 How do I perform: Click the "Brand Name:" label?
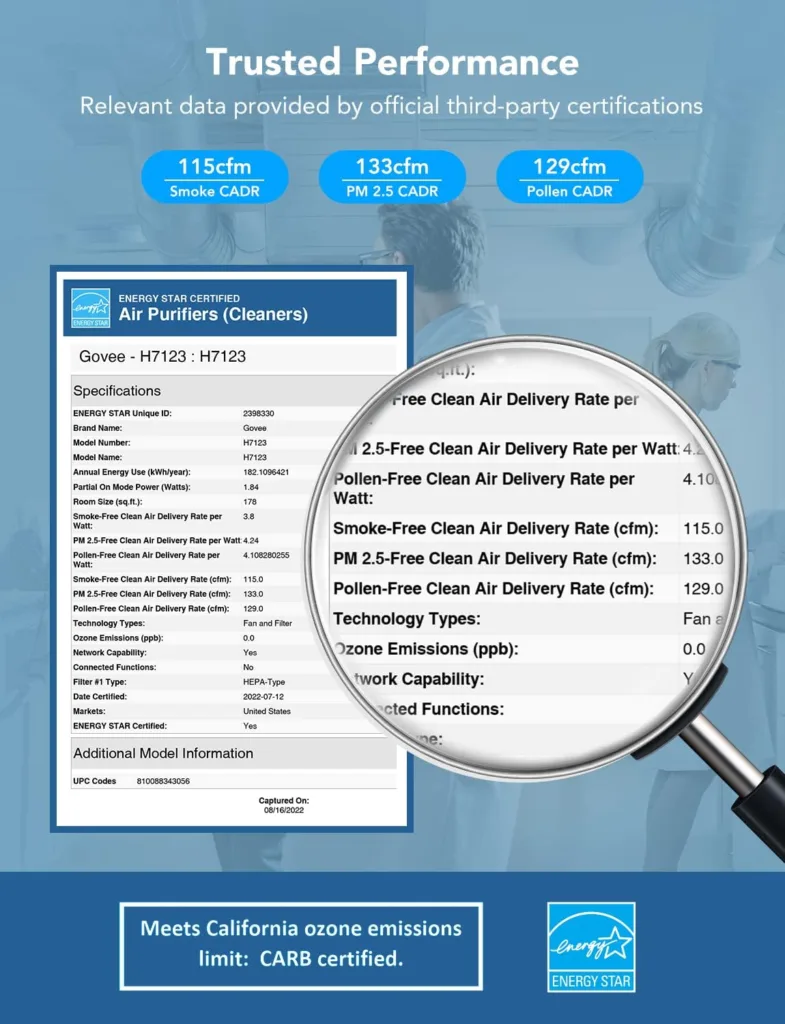point(97,428)
